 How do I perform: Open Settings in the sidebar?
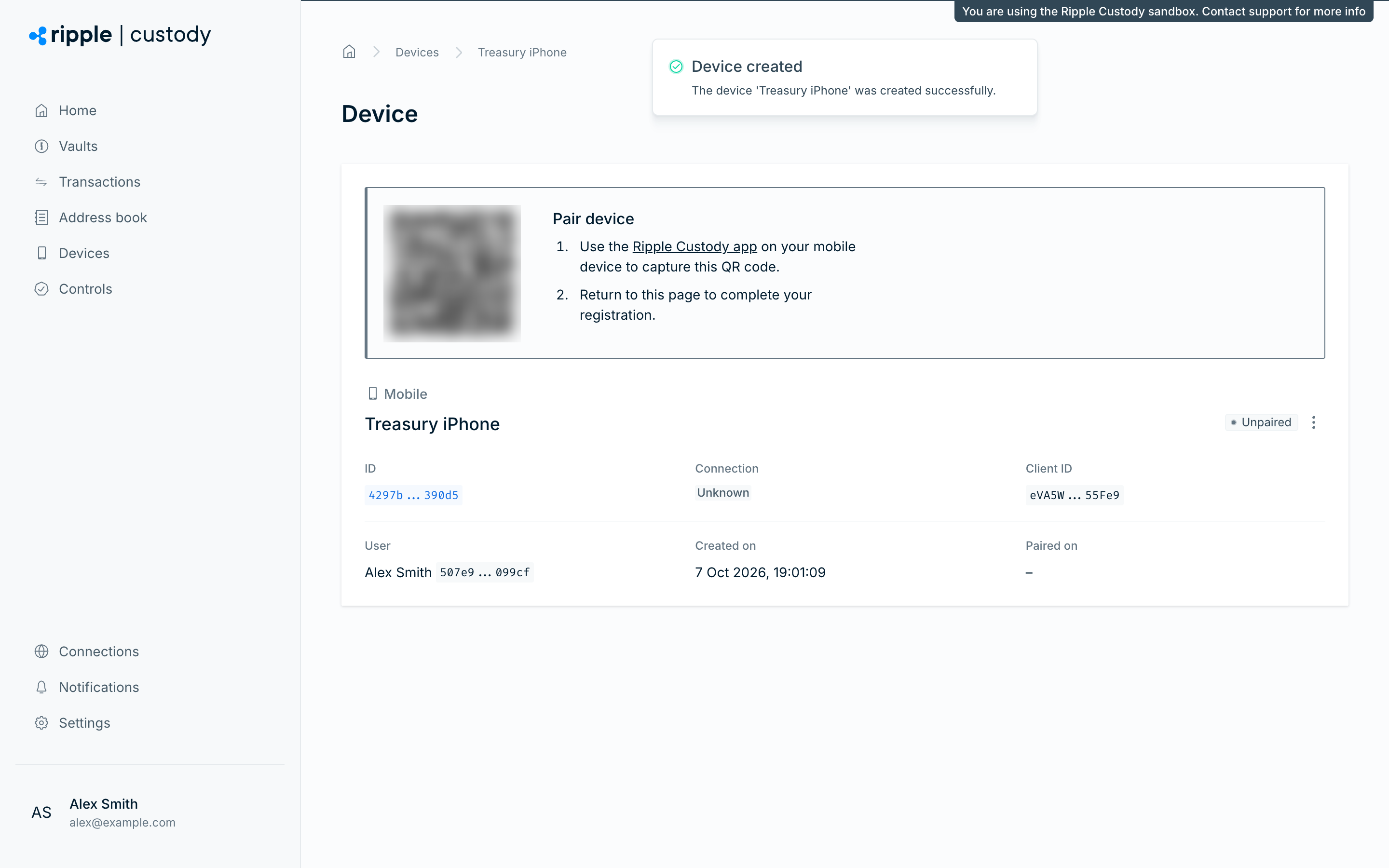tap(84, 723)
